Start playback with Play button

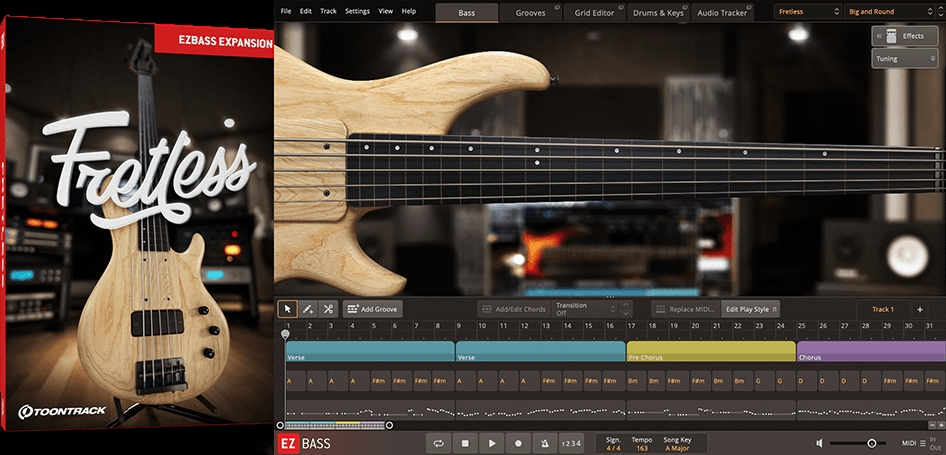[492, 444]
